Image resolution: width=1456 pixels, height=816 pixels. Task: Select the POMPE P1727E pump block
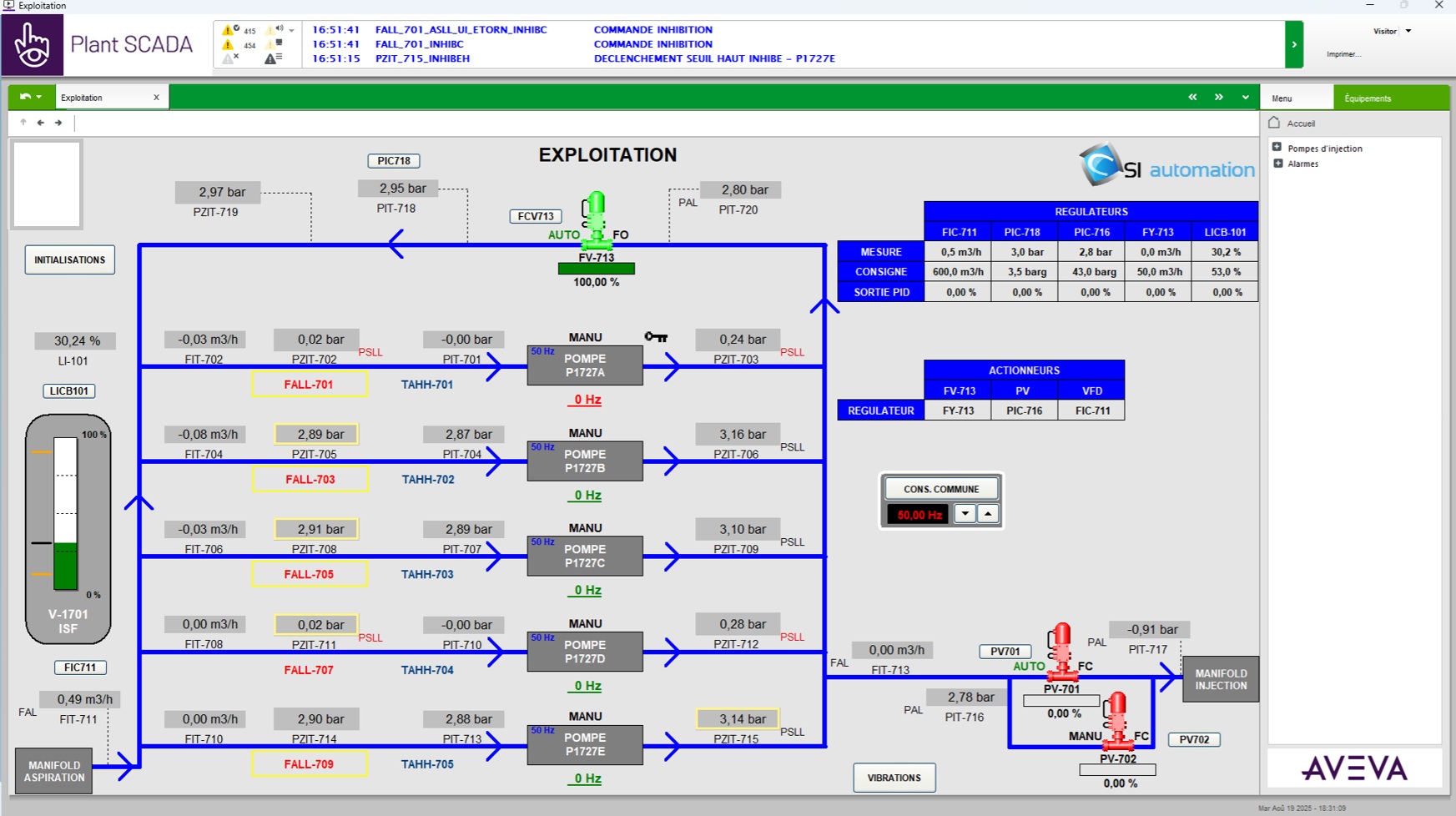point(584,744)
